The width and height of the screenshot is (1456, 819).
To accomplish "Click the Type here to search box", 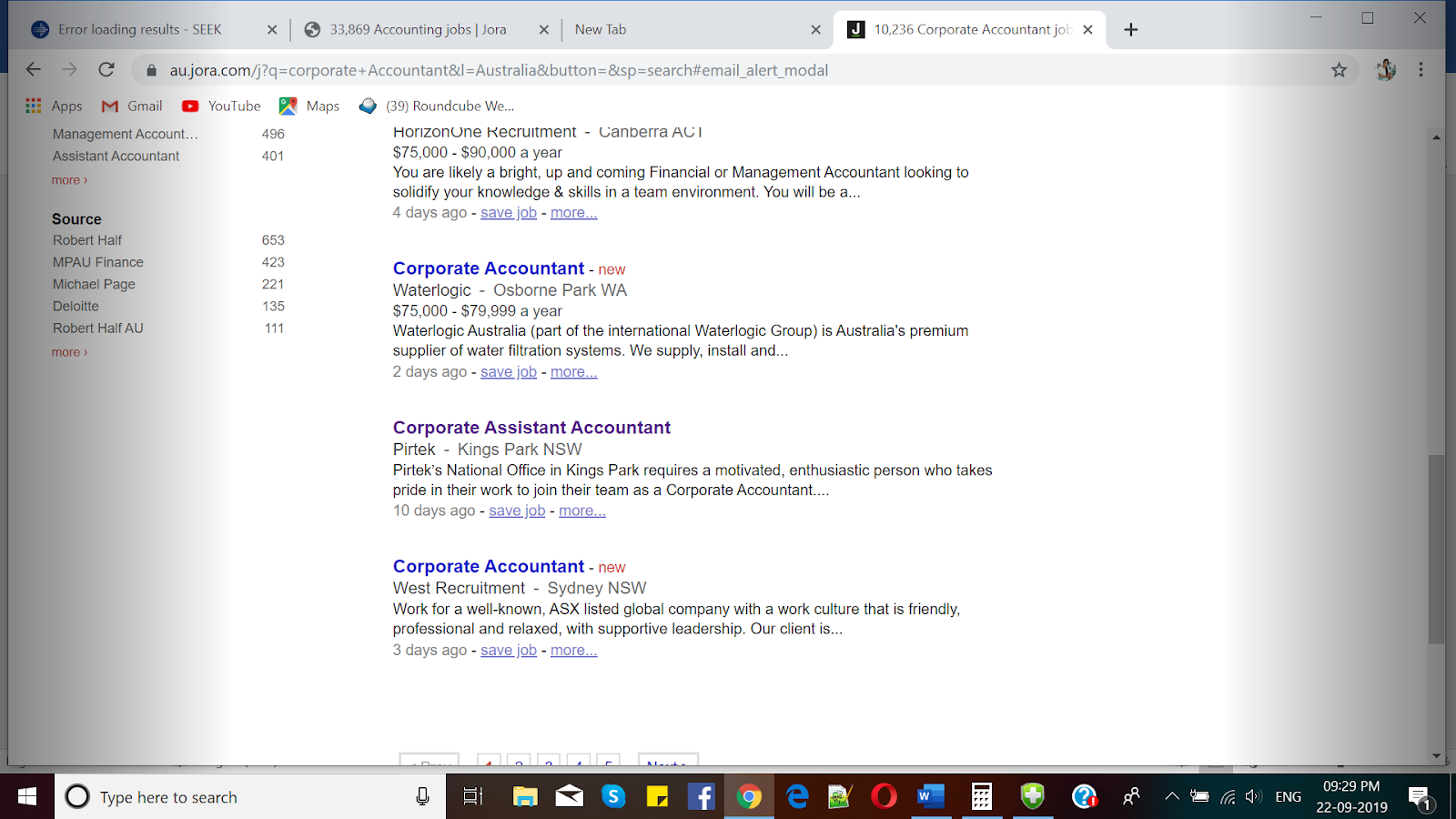I will pos(250,797).
